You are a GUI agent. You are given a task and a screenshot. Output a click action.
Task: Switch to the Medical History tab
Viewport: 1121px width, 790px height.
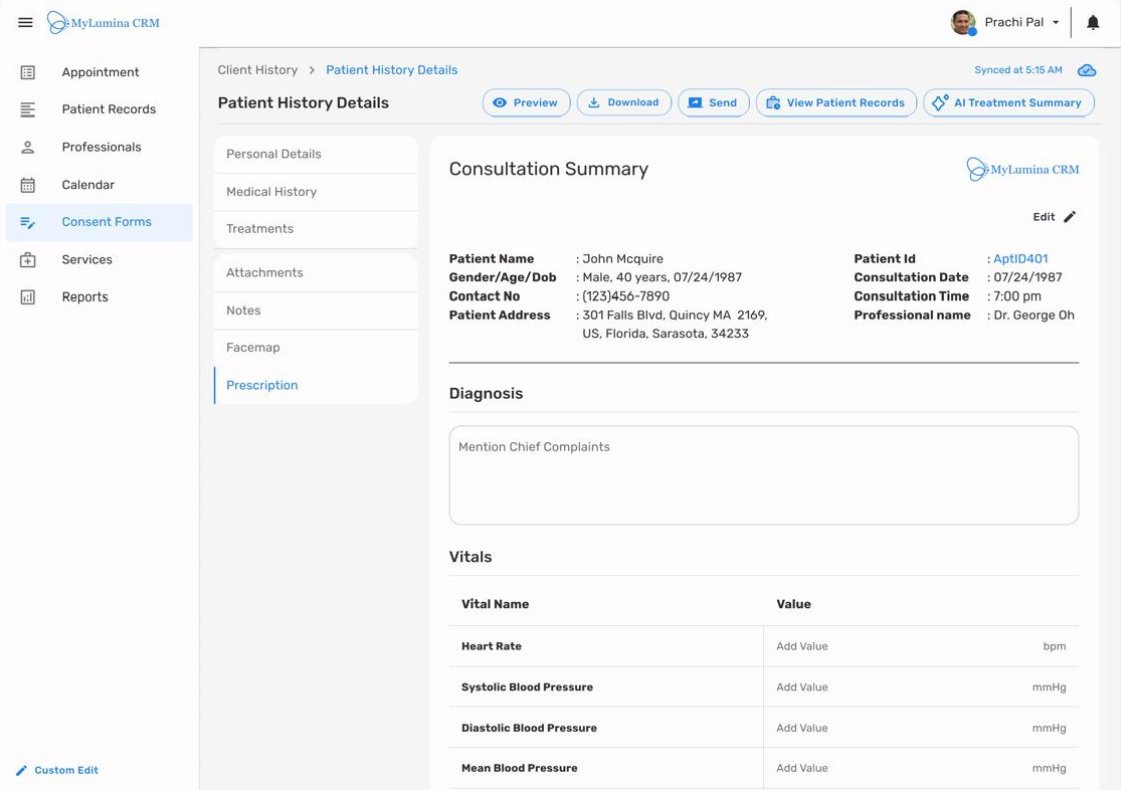click(272, 191)
